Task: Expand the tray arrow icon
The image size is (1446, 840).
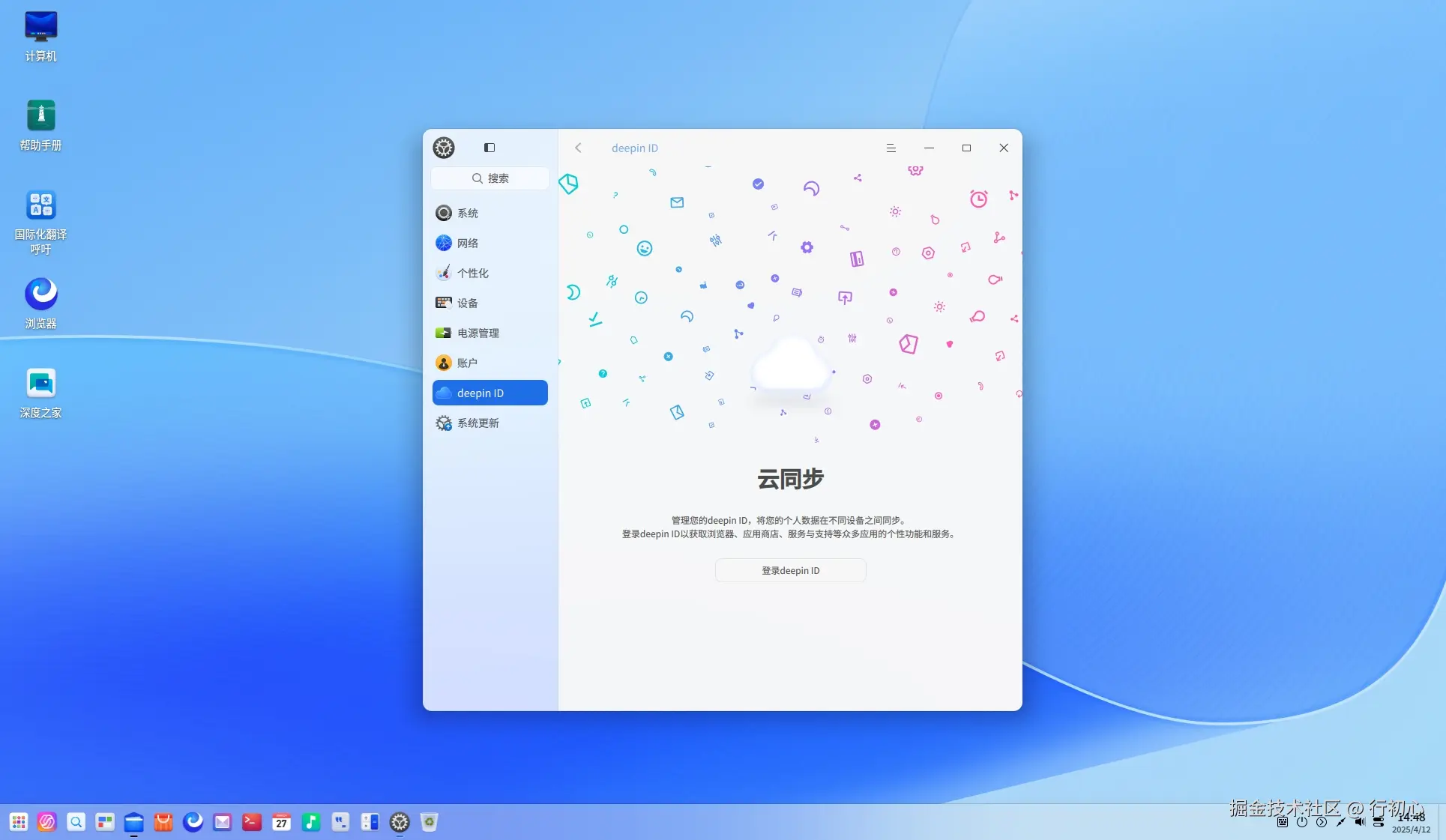Action: pos(1322,822)
